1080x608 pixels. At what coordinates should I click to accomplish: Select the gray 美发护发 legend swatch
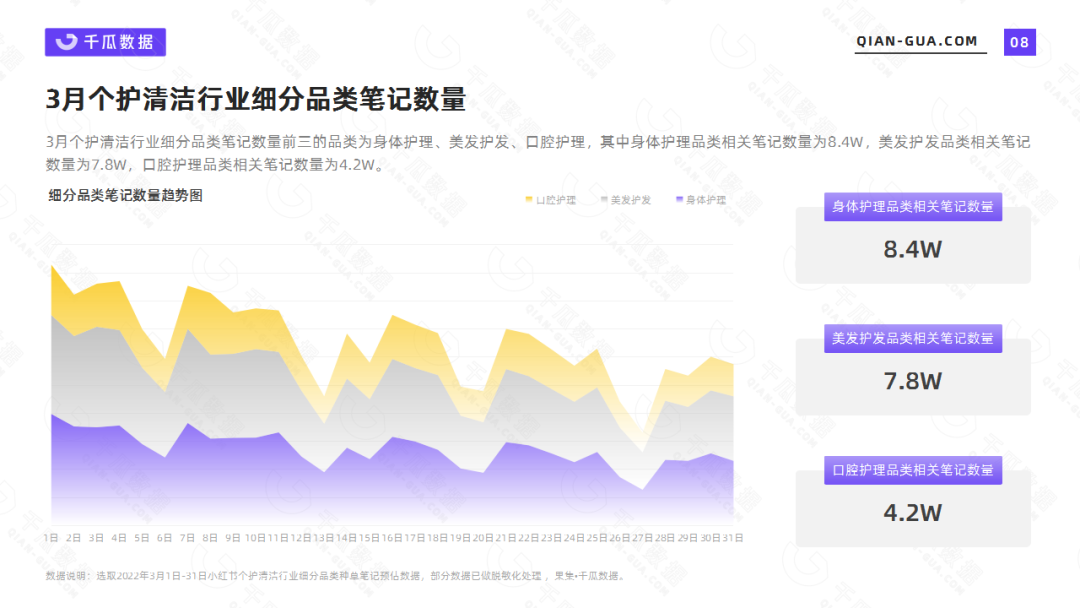coord(604,199)
